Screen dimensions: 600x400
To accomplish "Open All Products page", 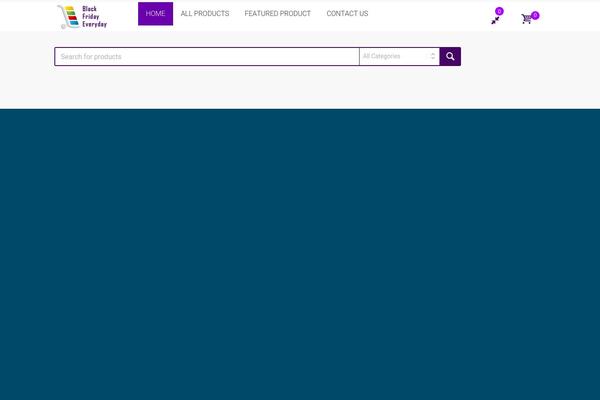I will 205,14.
